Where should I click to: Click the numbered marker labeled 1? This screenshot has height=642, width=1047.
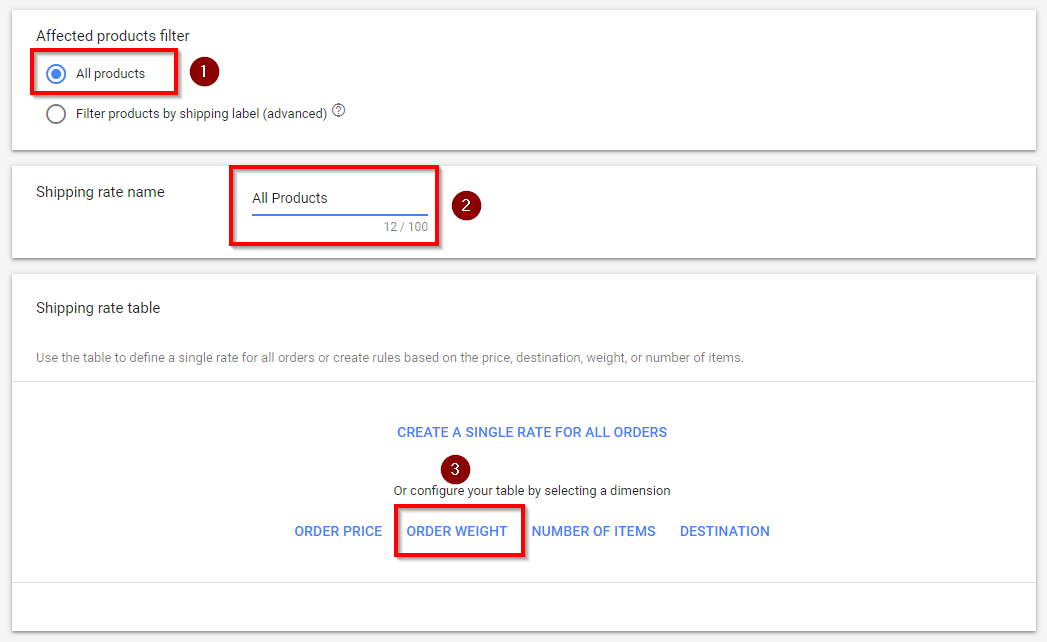[204, 72]
